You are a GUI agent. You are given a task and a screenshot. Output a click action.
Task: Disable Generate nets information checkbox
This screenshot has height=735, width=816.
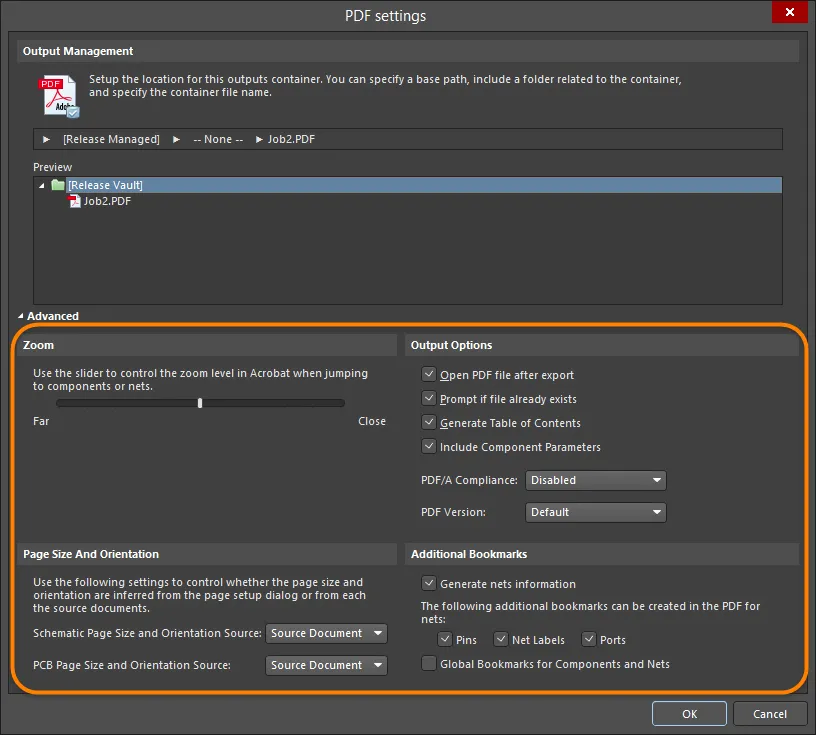429,584
